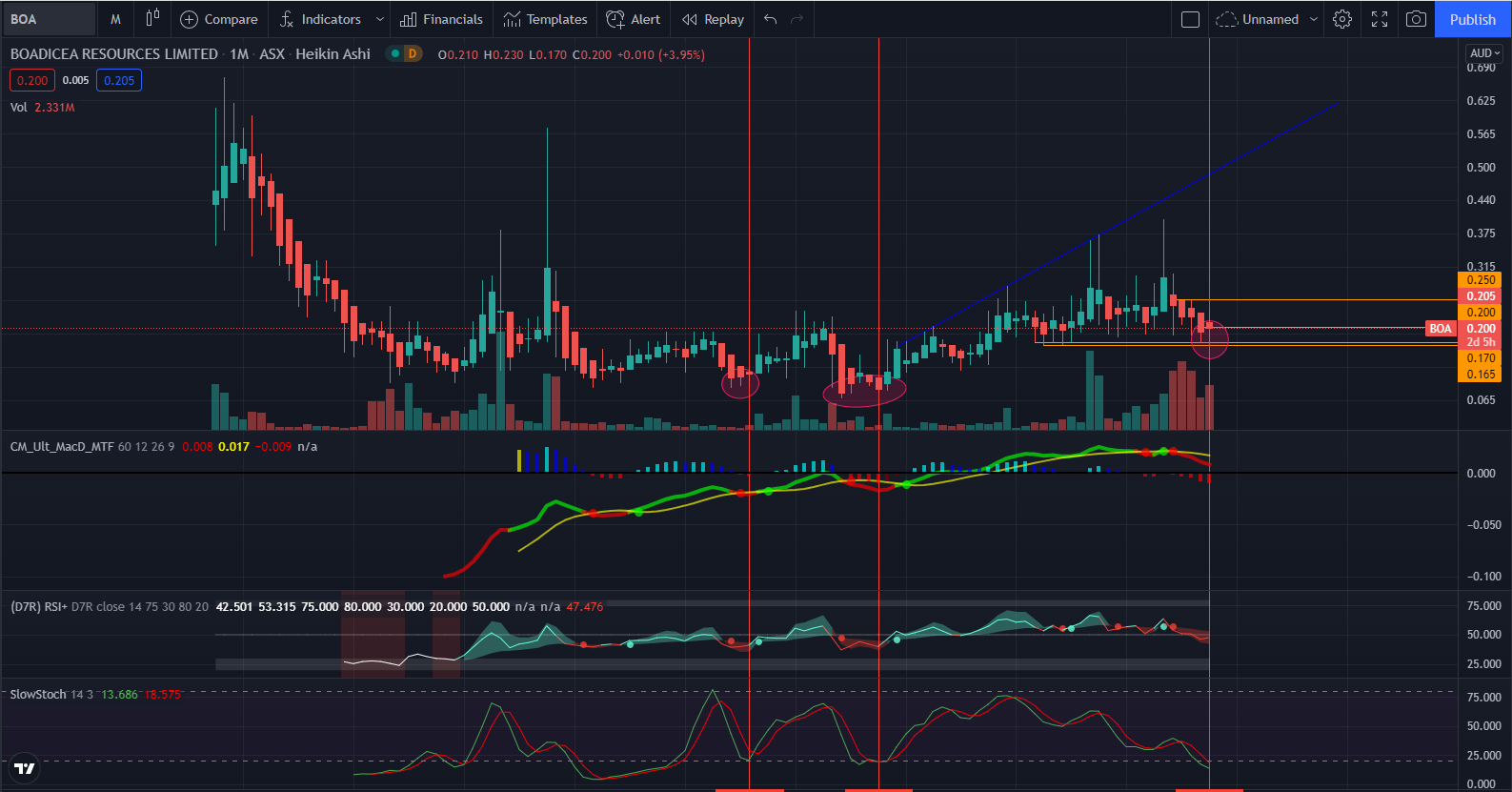Click the large pink ellipse drawing on chart
The width and height of the screenshot is (1512, 792).
864,390
